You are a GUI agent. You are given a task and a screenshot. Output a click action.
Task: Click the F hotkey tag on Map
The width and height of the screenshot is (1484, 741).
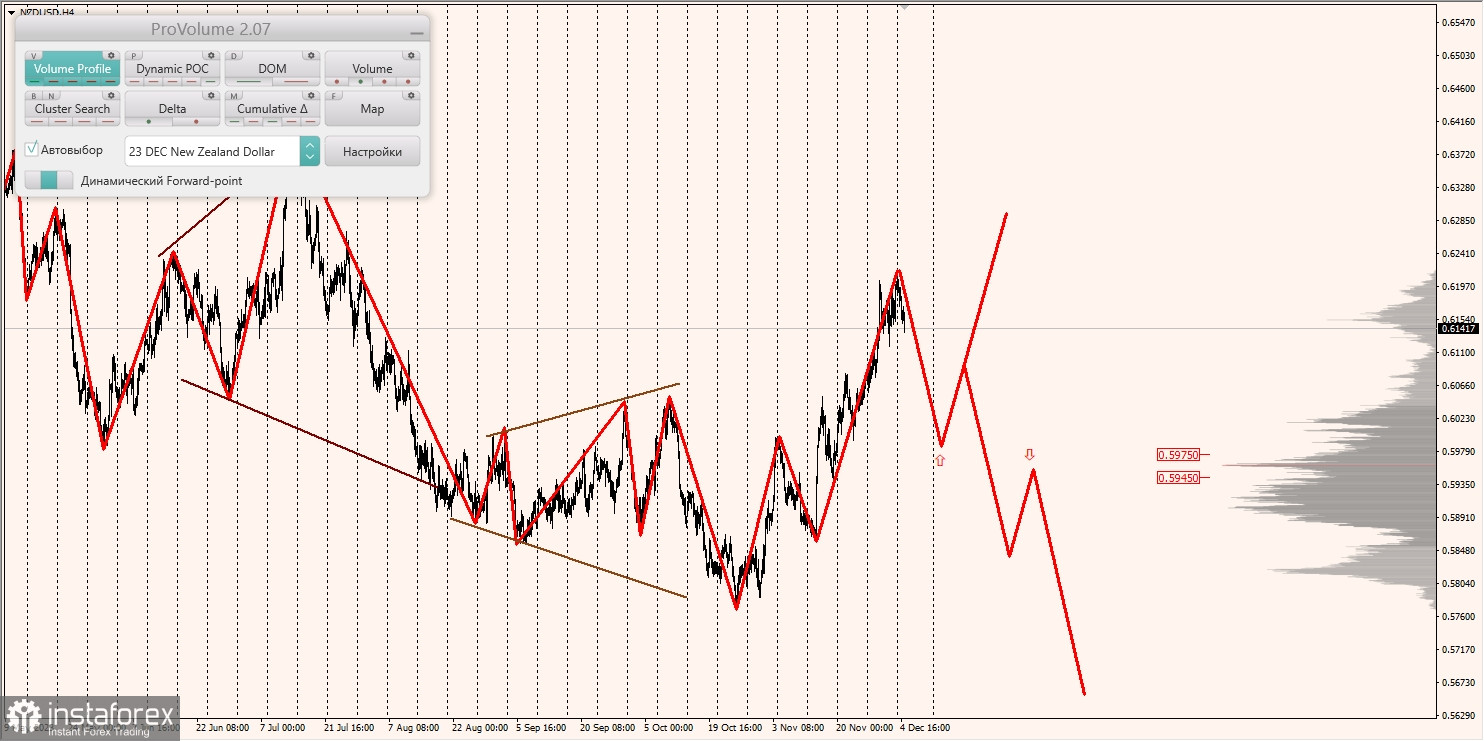tap(334, 96)
